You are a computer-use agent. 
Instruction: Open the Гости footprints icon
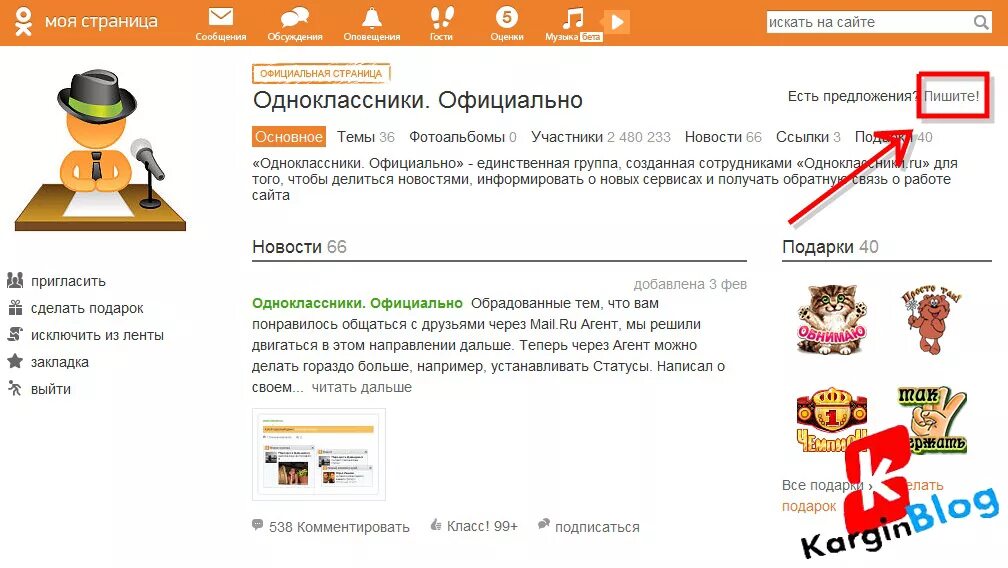coord(441,17)
